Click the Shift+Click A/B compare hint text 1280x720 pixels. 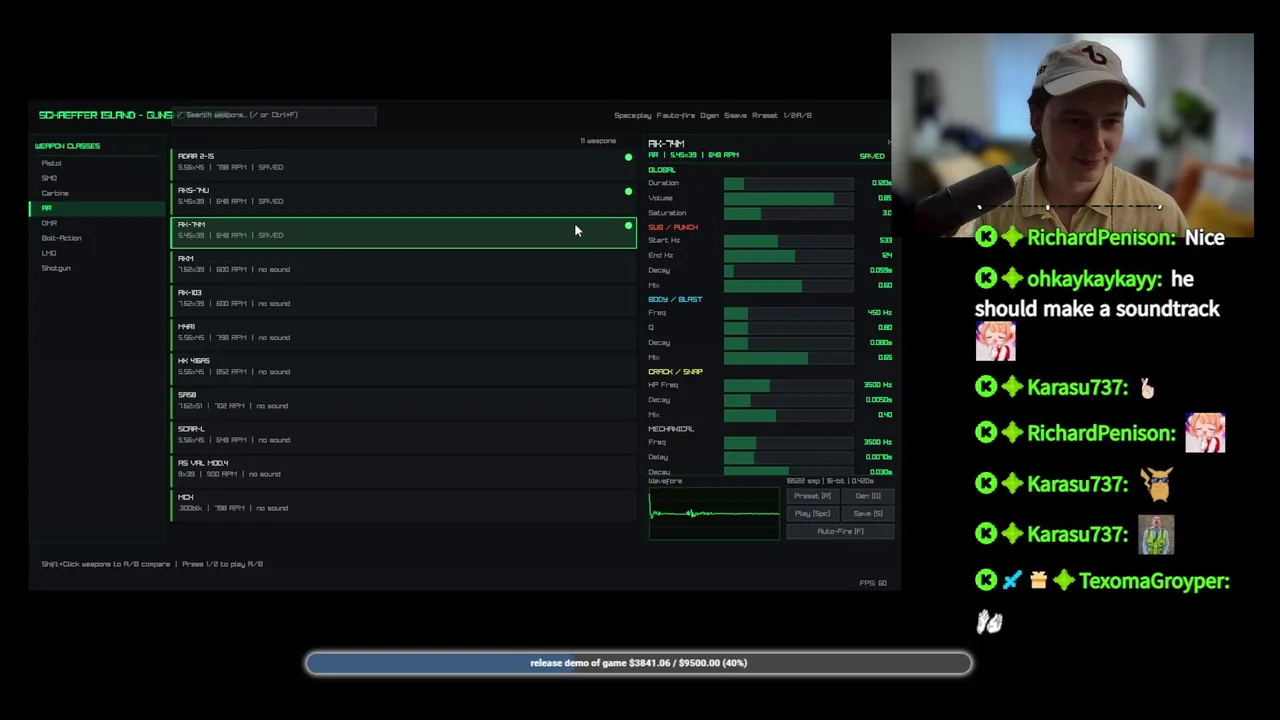(152, 564)
